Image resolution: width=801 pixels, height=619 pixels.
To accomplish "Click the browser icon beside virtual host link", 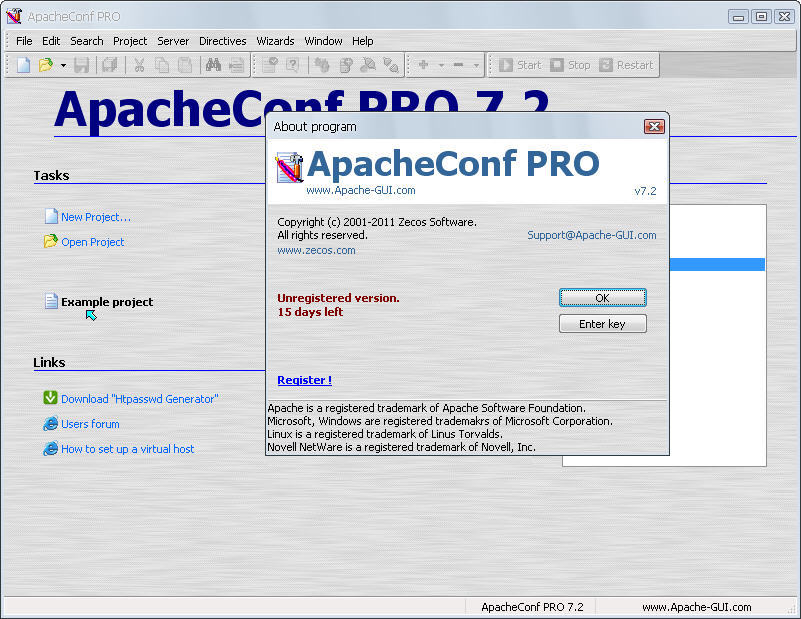I will point(51,448).
